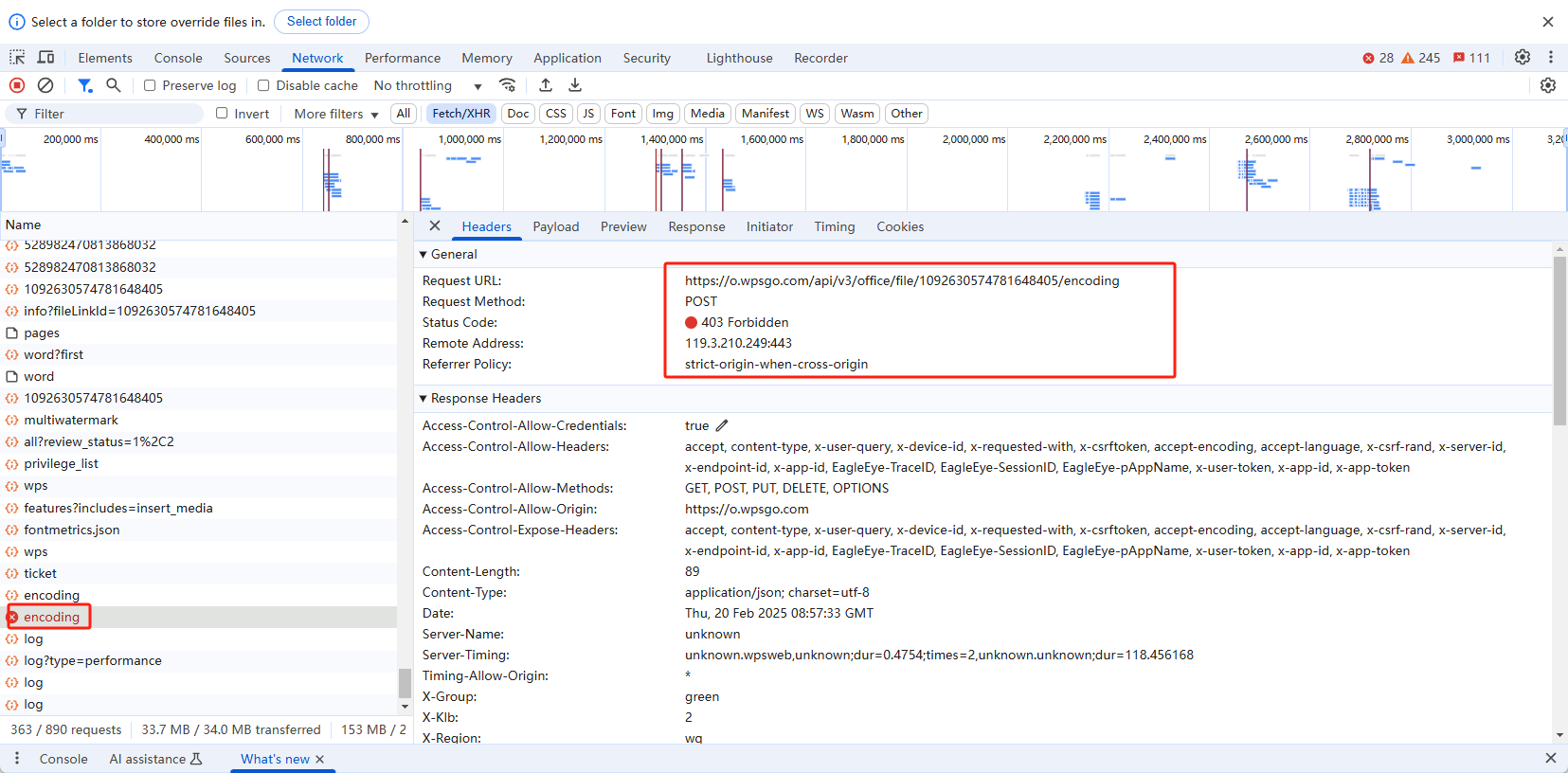Toggle the CSS filter chip
Image resolution: width=1568 pixels, height=773 pixels.
click(x=556, y=113)
